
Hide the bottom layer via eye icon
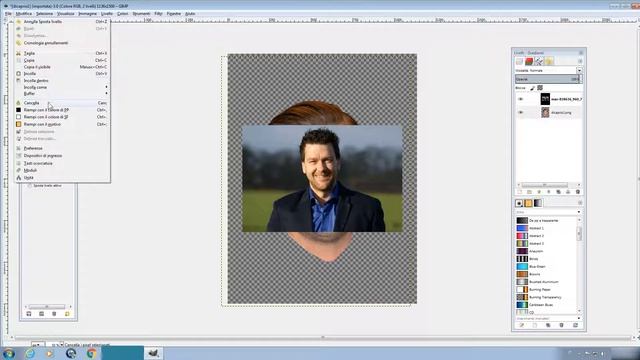pyautogui.click(x=520, y=112)
